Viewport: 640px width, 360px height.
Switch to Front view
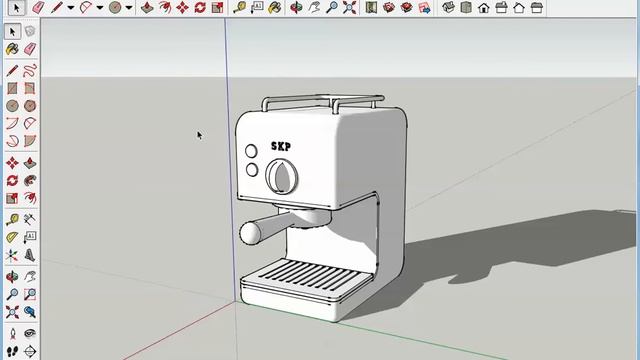click(x=484, y=7)
